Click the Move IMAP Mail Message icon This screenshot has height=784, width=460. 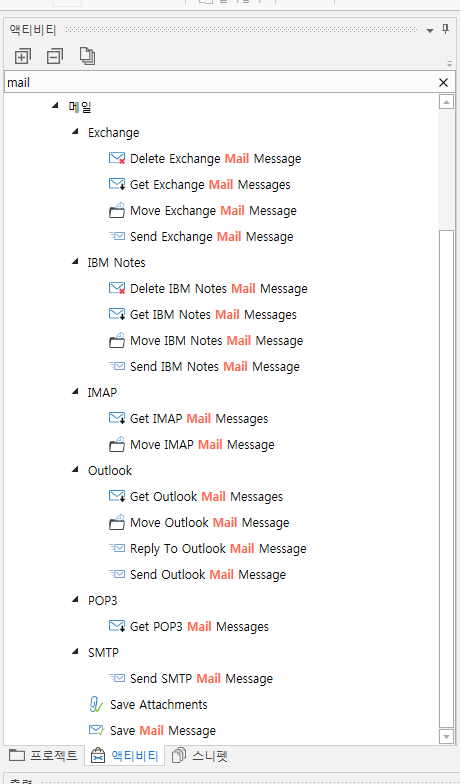117,444
